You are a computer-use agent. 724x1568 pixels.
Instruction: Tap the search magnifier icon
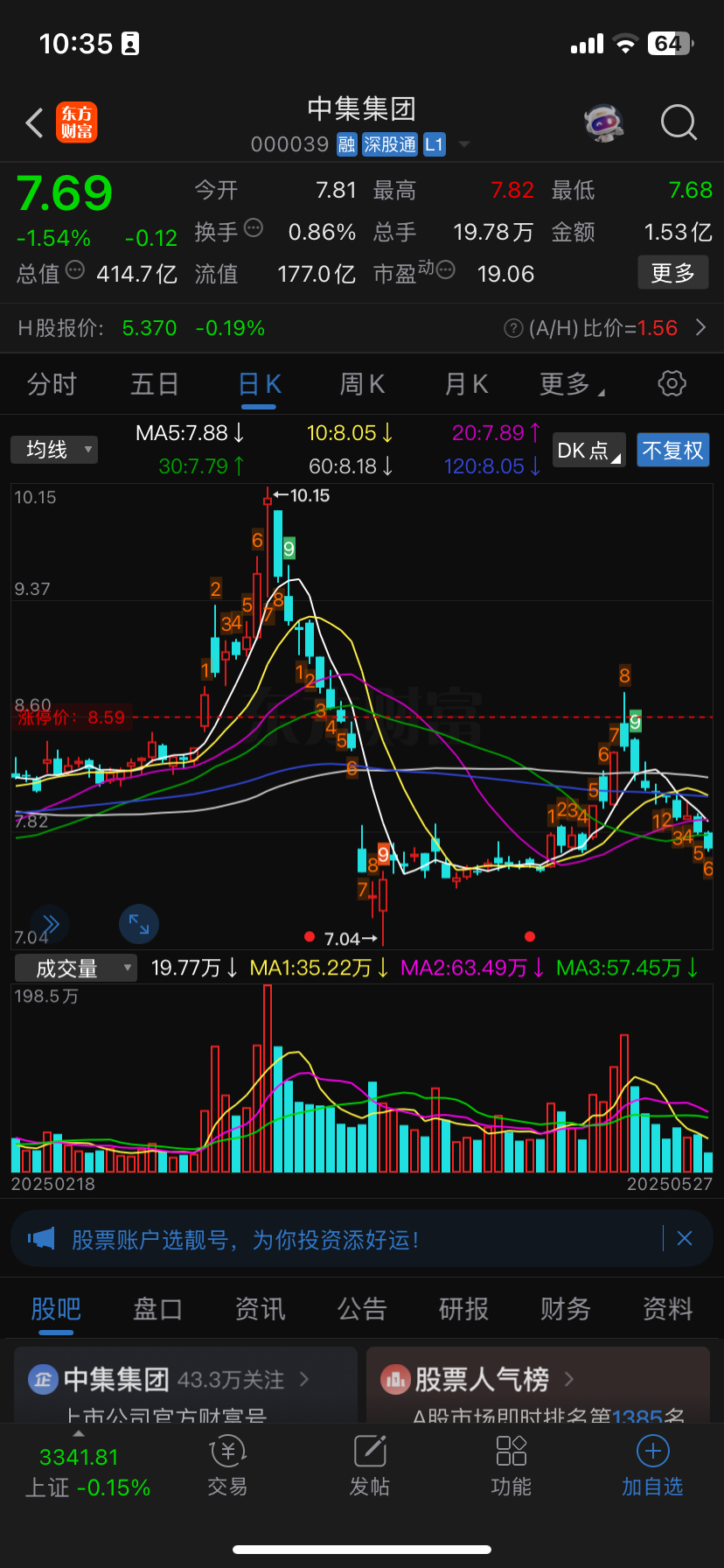click(x=679, y=122)
